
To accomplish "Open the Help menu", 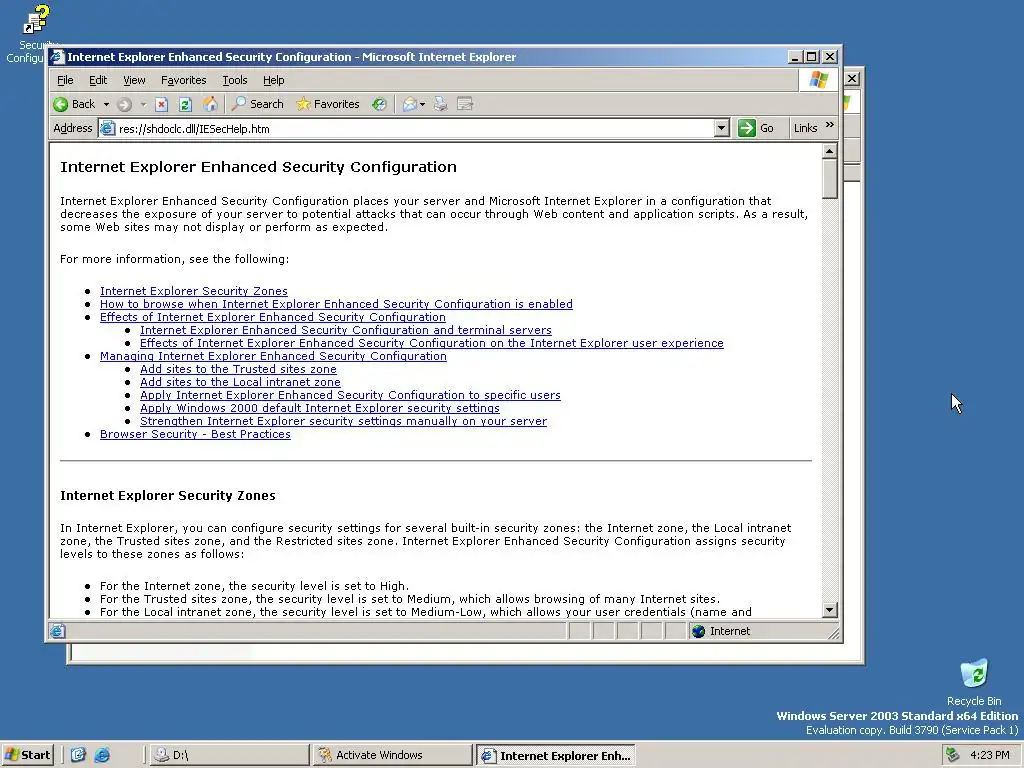I will coord(274,80).
